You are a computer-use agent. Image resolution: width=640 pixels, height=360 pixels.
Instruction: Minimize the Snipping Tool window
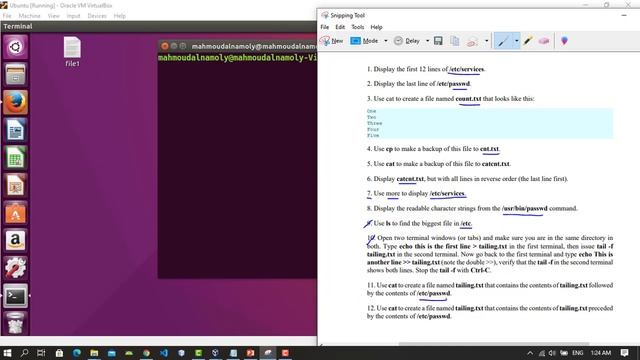(624, 16)
